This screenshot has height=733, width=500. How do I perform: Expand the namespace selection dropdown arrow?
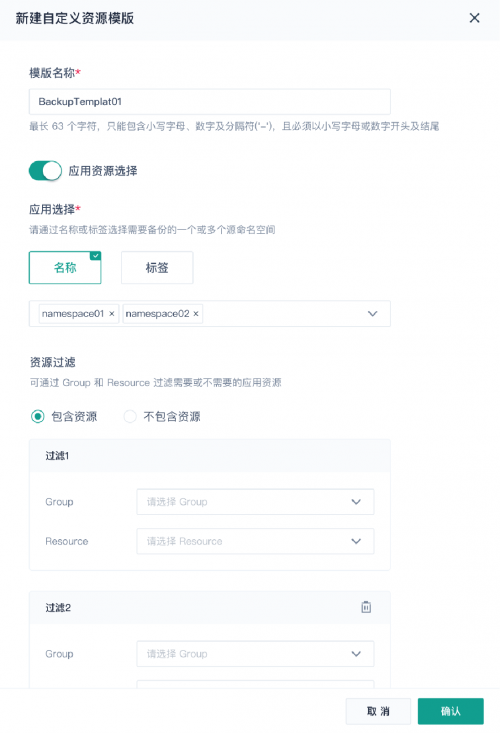pyautogui.click(x=372, y=314)
